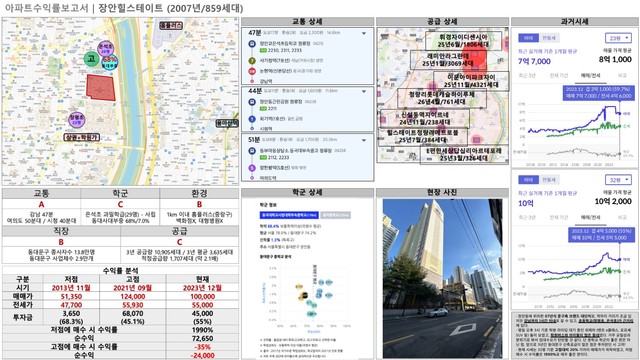
Task: Open the 최근 3년 tab in the 23평 chart
Action: 527,76
